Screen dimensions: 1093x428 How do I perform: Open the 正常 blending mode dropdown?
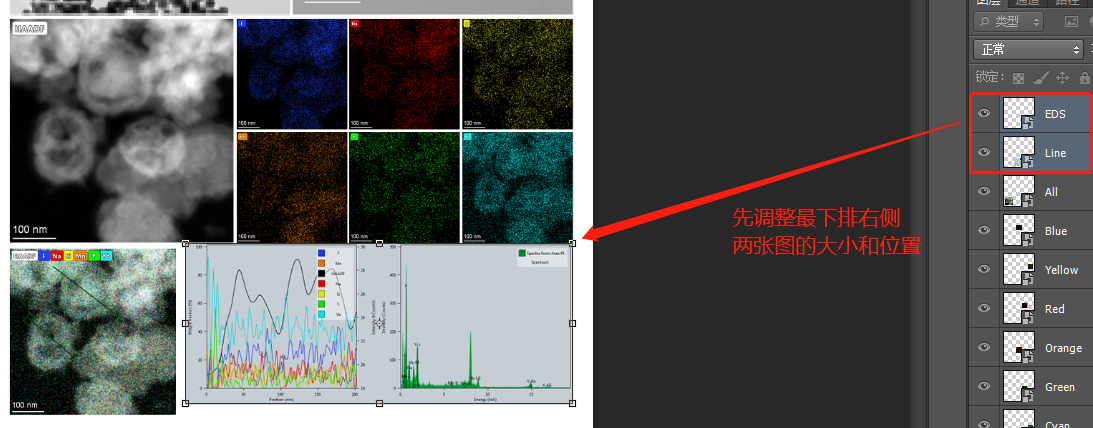[x=1027, y=49]
